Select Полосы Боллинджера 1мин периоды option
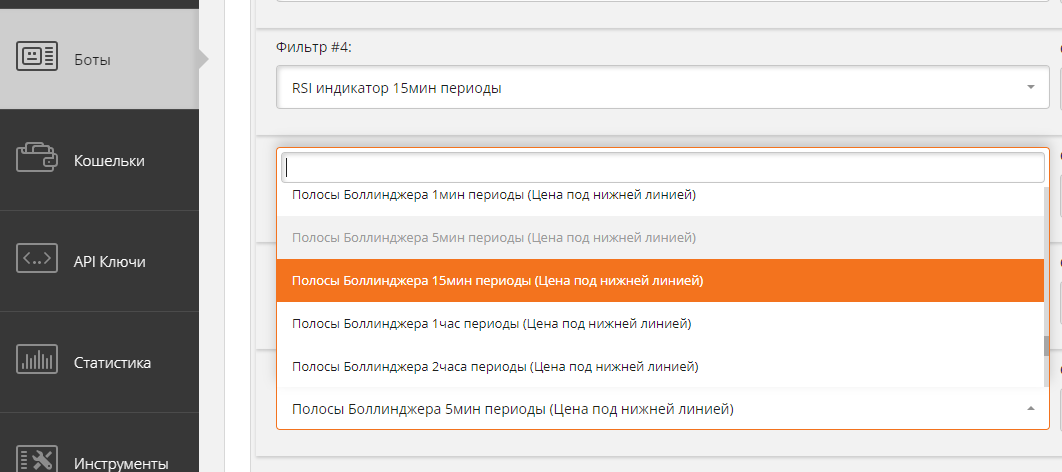The width and height of the screenshot is (1062, 472). pos(493,196)
